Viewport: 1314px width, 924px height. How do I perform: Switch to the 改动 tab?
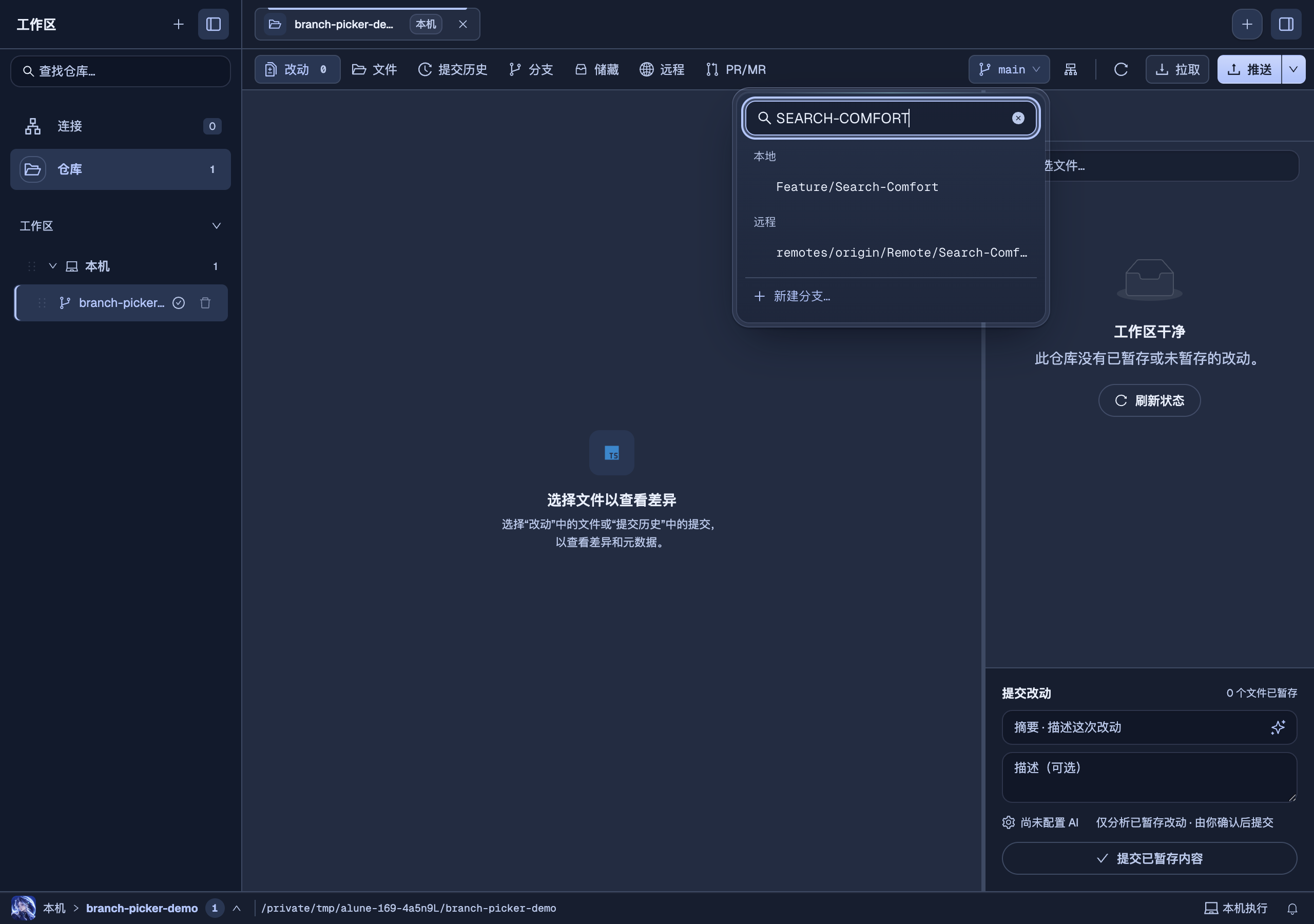coord(297,69)
